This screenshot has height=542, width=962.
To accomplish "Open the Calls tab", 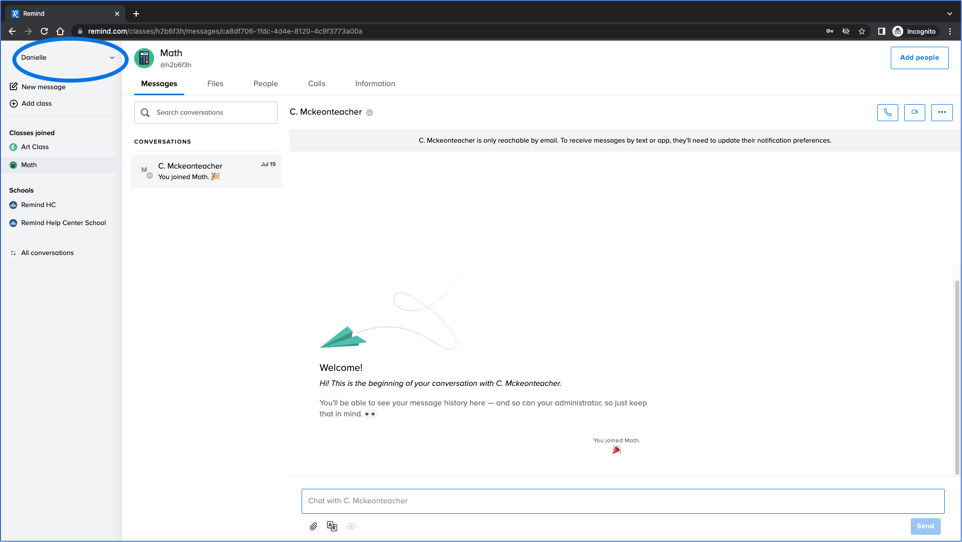I will pyautogui.click(x=316, y=84).
